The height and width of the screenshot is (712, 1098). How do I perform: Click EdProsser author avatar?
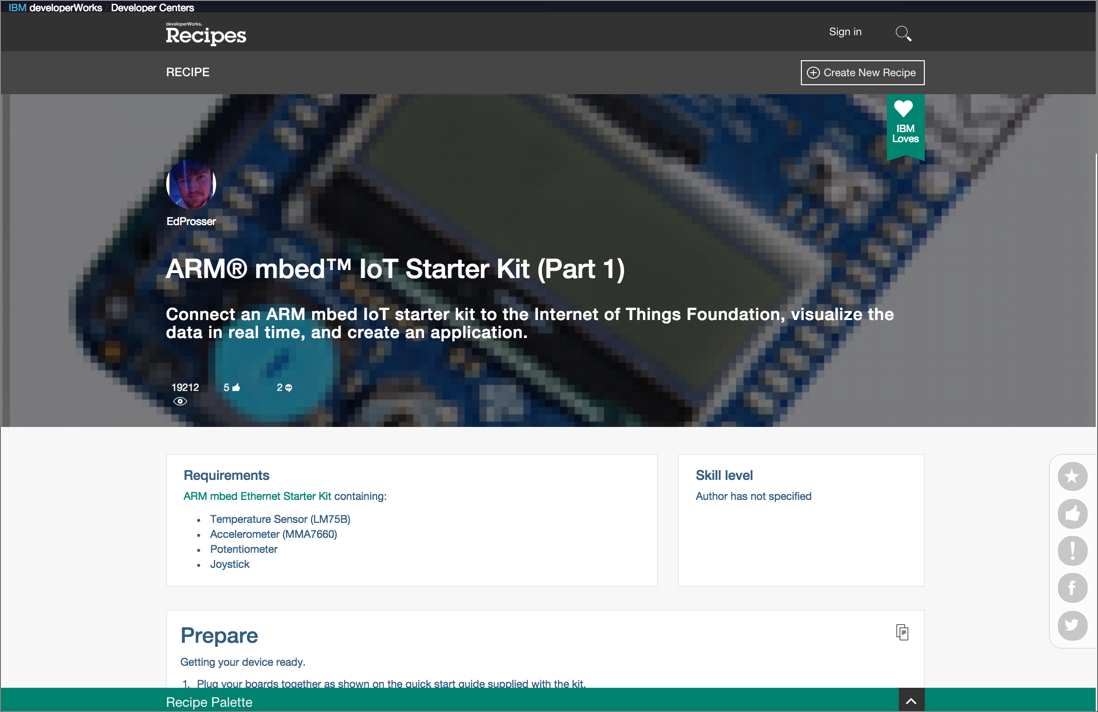click(x=191, y=184)
